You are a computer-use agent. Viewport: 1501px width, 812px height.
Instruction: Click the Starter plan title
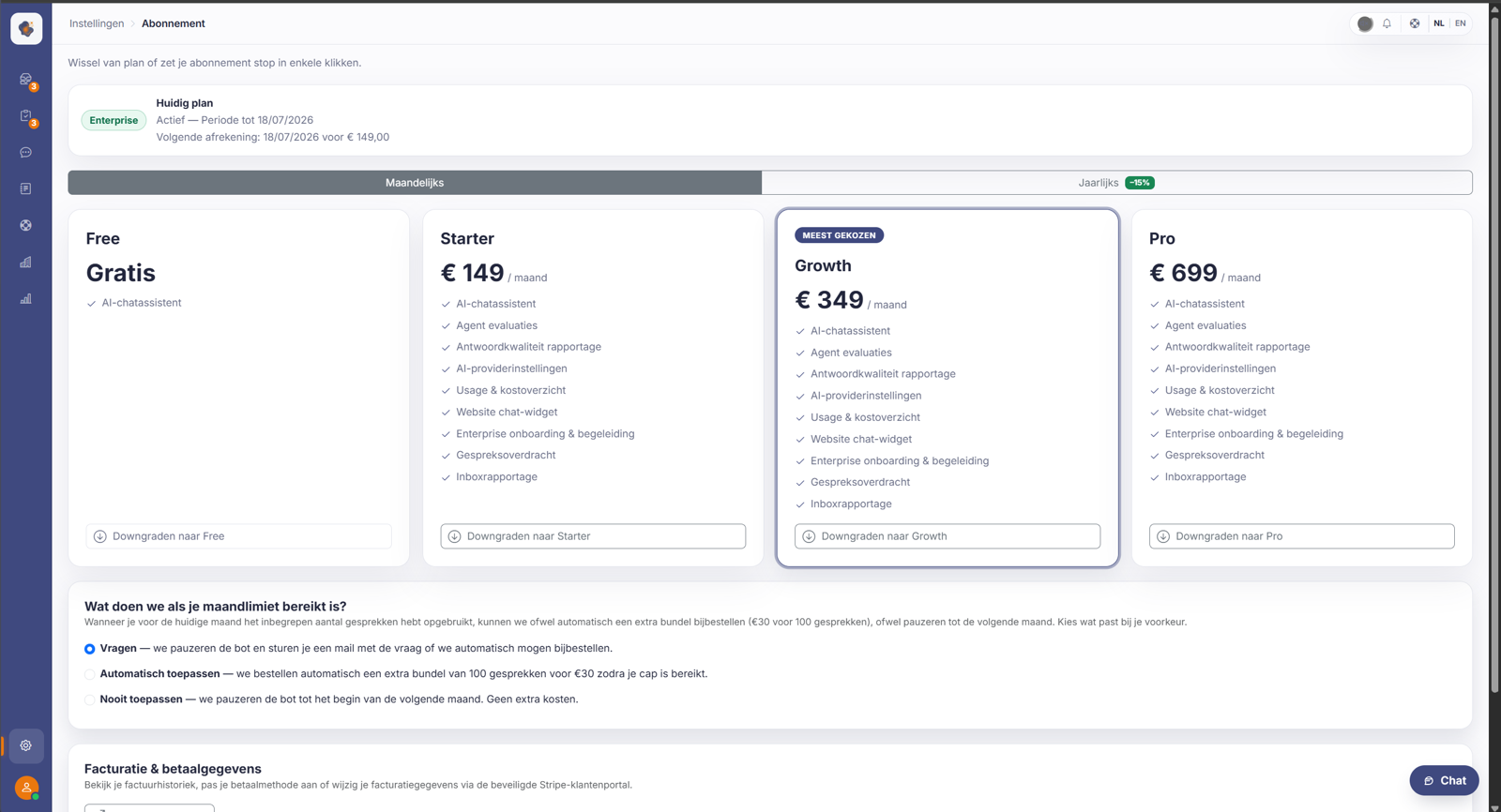(x=467, y=239)
